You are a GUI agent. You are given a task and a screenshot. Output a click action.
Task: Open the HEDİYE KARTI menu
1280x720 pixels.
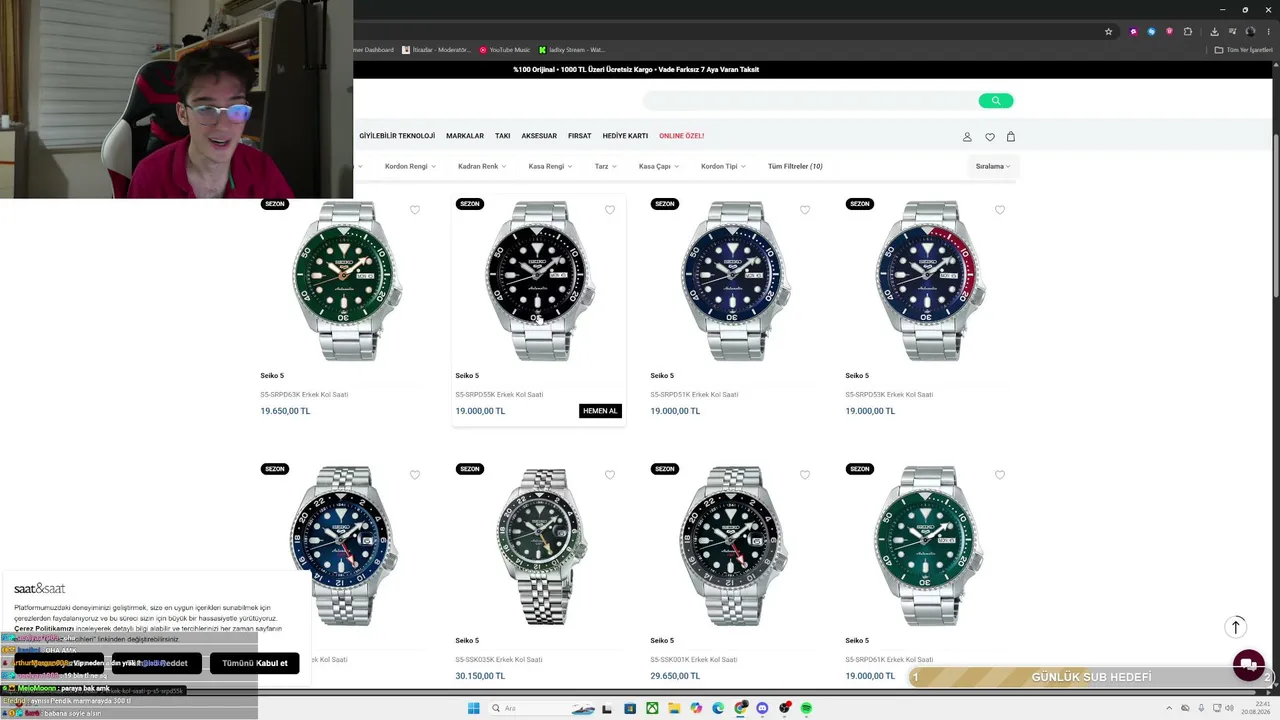coord(625,136)
